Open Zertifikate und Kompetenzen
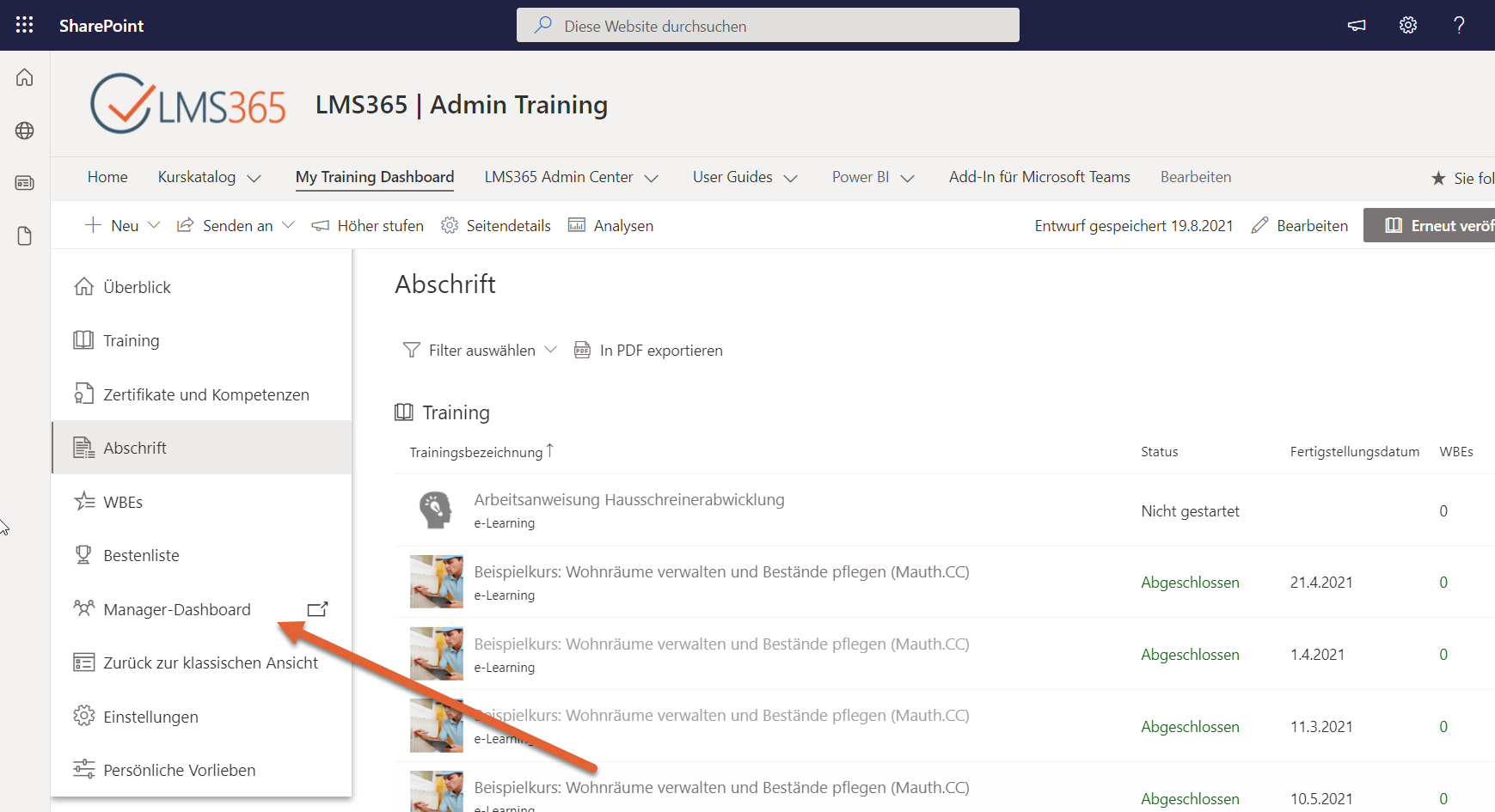Screen dimensions: 1495x812 (206, 394)
